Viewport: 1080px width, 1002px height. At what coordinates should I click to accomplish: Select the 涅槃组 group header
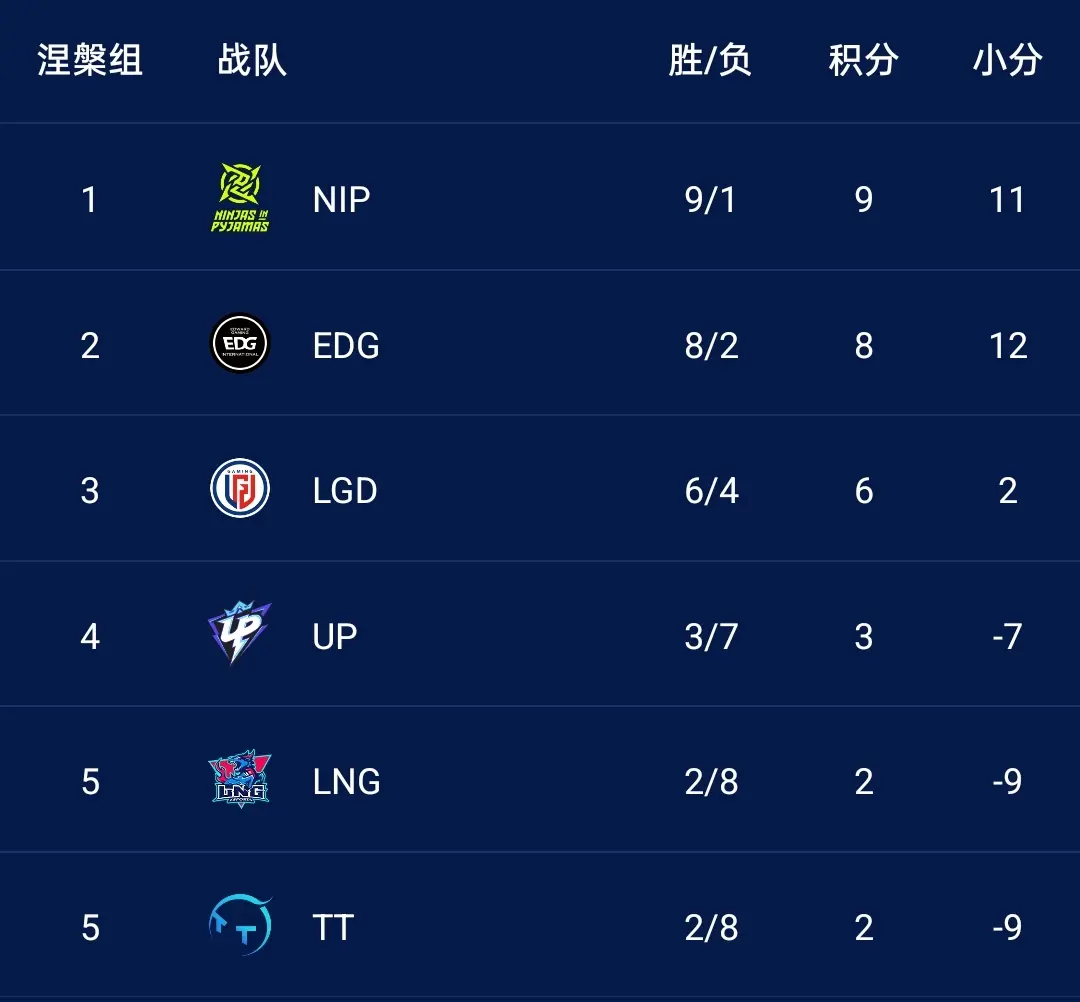click(x=90, y=60)
